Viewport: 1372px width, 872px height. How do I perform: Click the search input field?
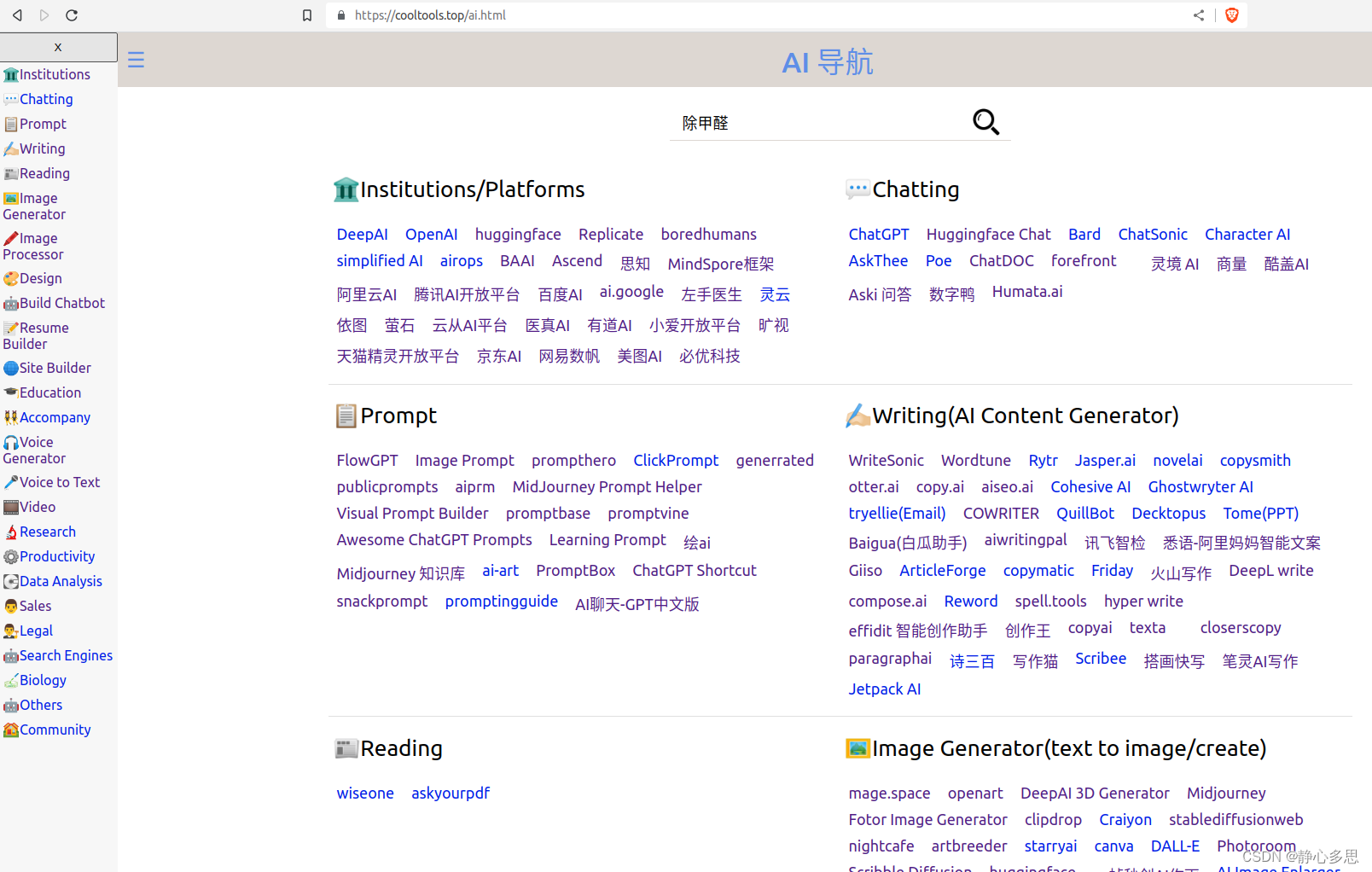(819, 123)
